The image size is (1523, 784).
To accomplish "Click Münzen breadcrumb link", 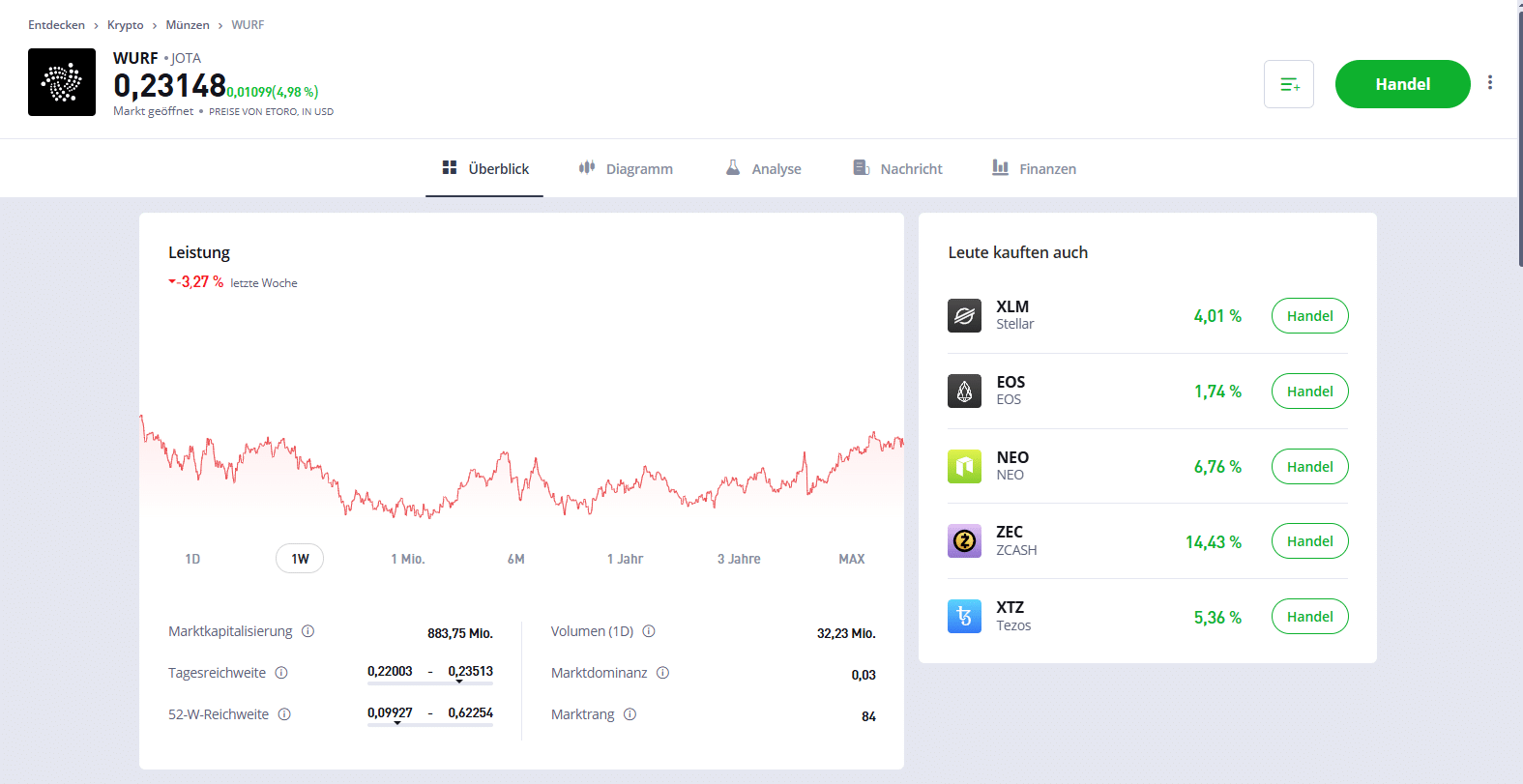I will pyautogui.click(x=188, y=25).
